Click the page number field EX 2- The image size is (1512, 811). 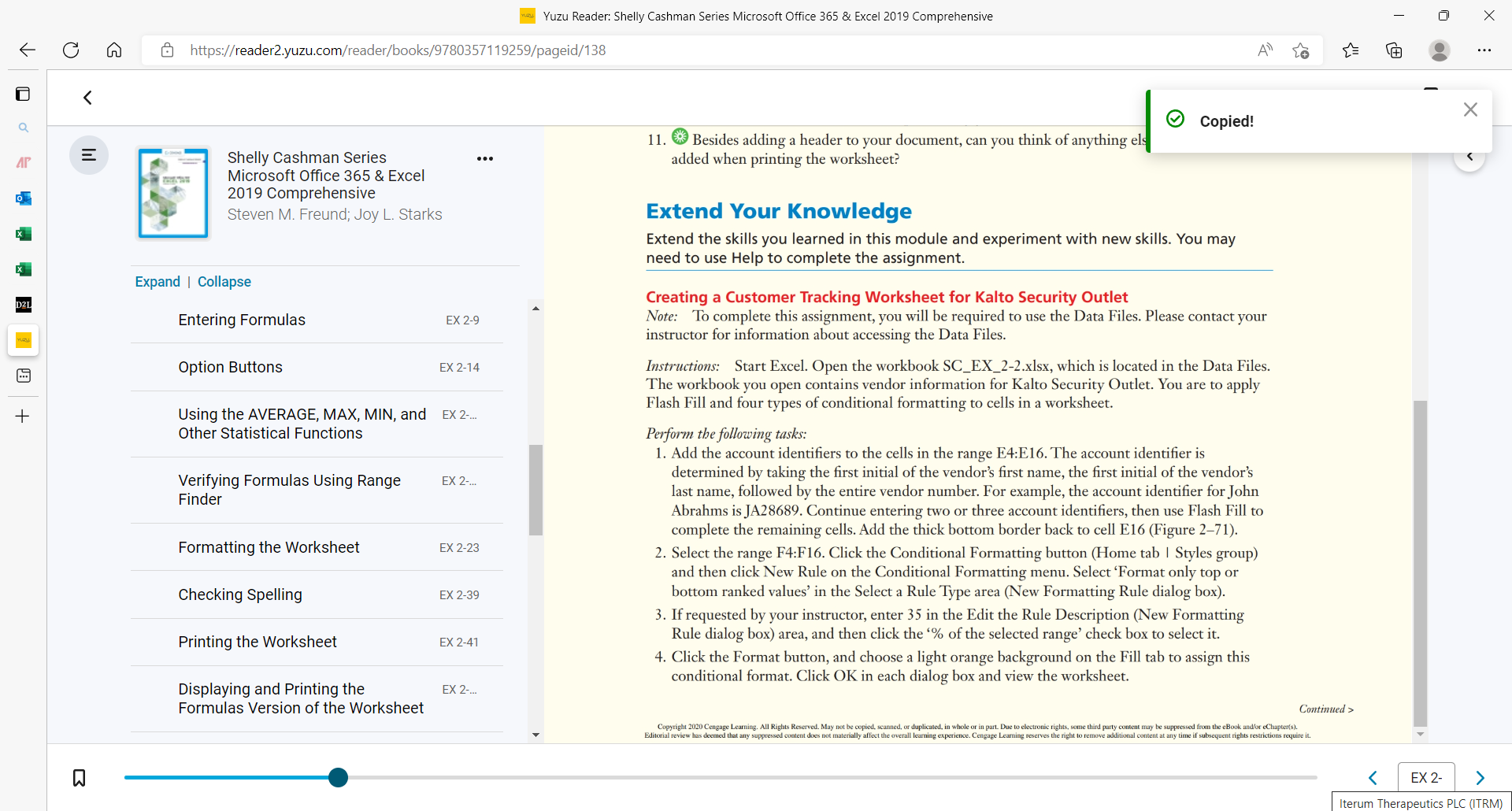coord(1426,778)
